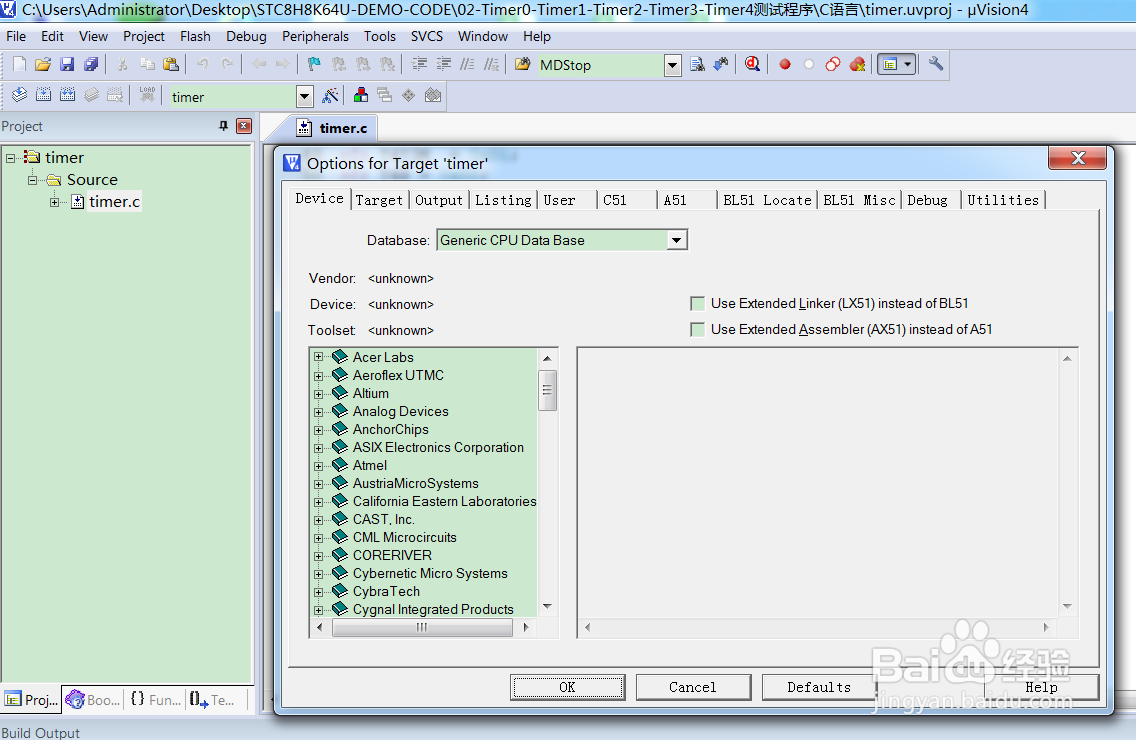The image size is (1136, 740).
Task: Click the Find document search icon after MDStop
Action: click(697, 65)
